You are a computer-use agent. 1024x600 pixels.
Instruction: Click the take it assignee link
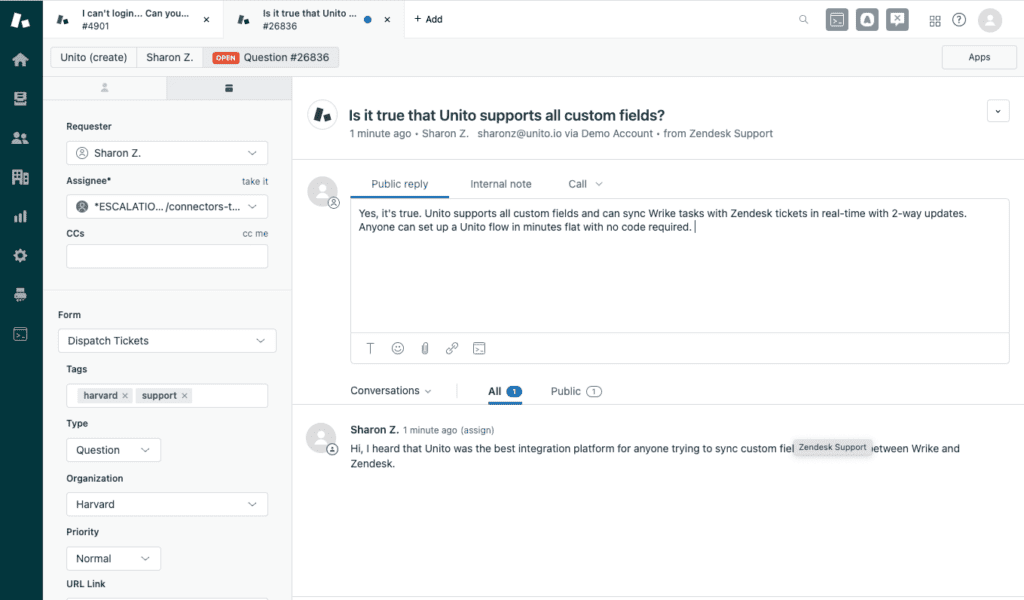pyautogui.click(x=257, y=181)
